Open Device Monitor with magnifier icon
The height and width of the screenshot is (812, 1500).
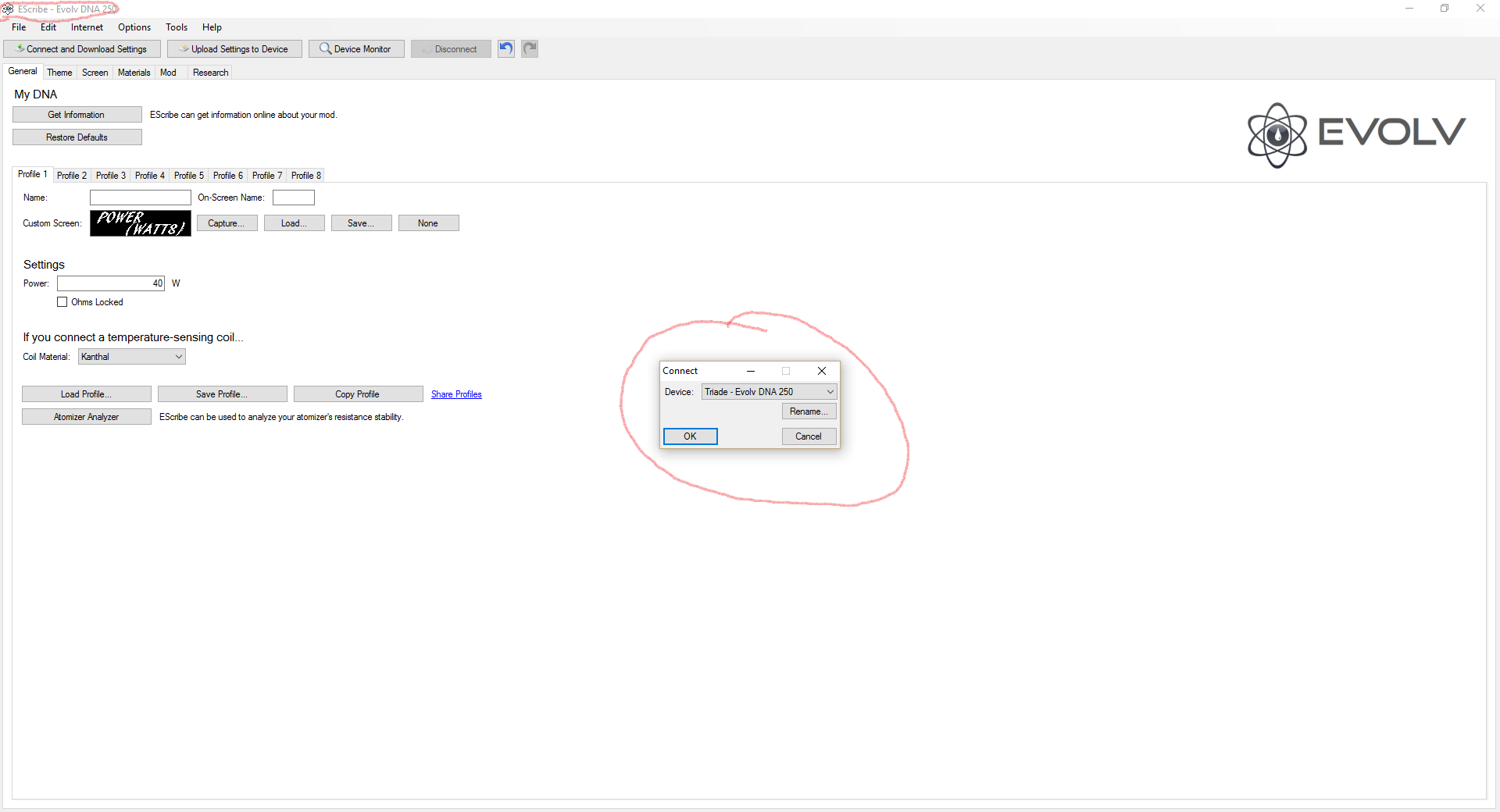point(356,48)
